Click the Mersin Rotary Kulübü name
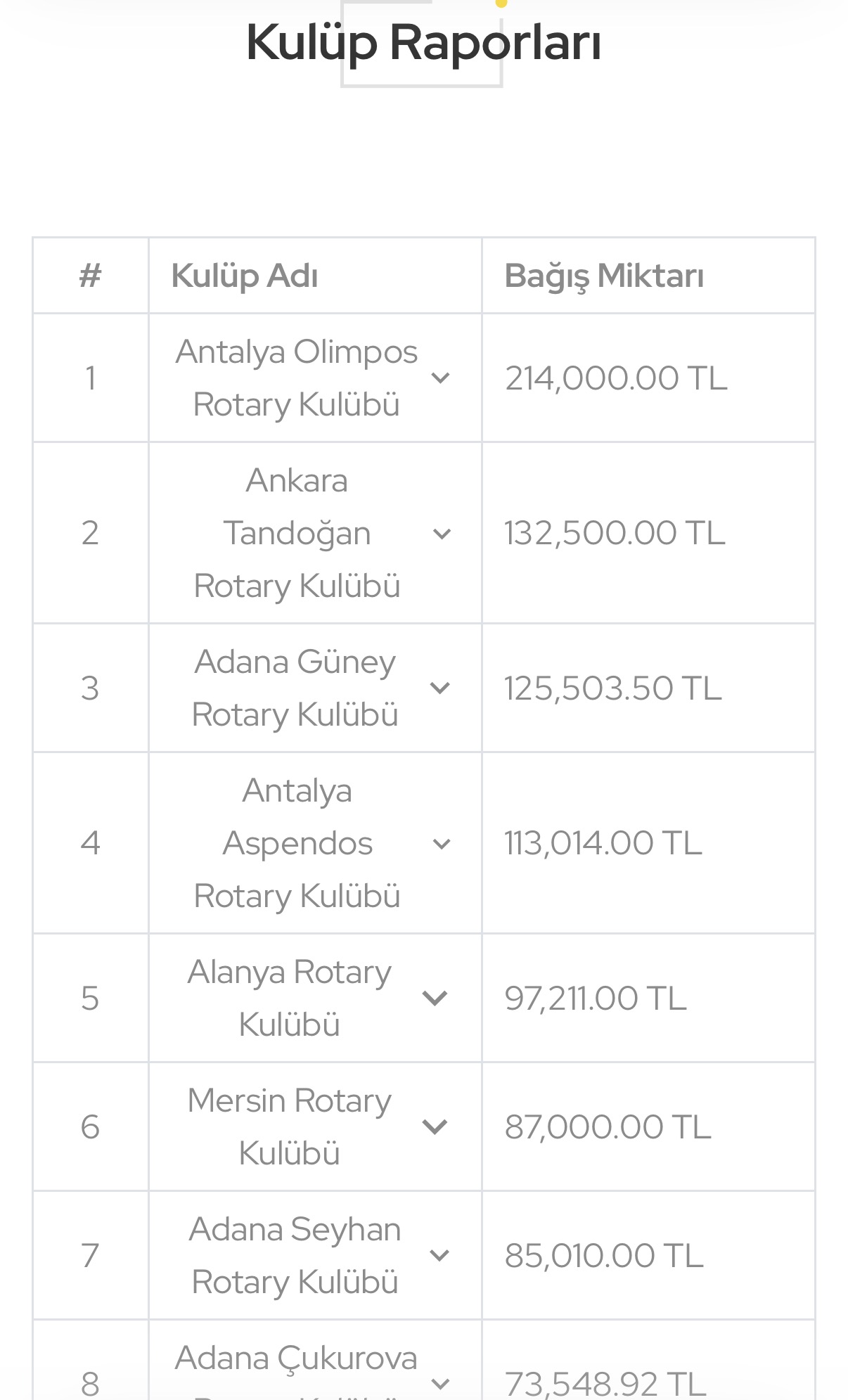 (x=289, y=1126)
